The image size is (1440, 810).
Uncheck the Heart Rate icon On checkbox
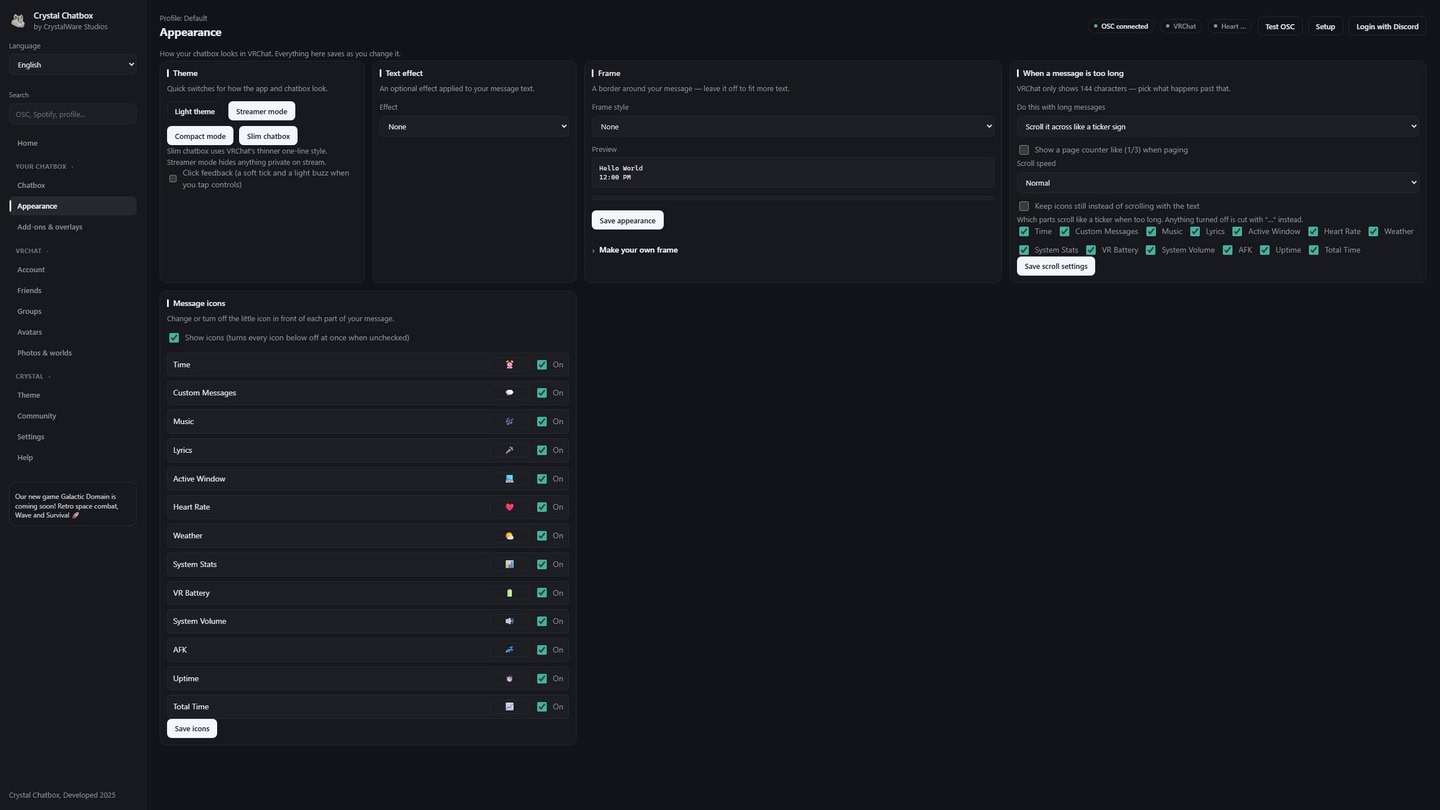(542, 507)
